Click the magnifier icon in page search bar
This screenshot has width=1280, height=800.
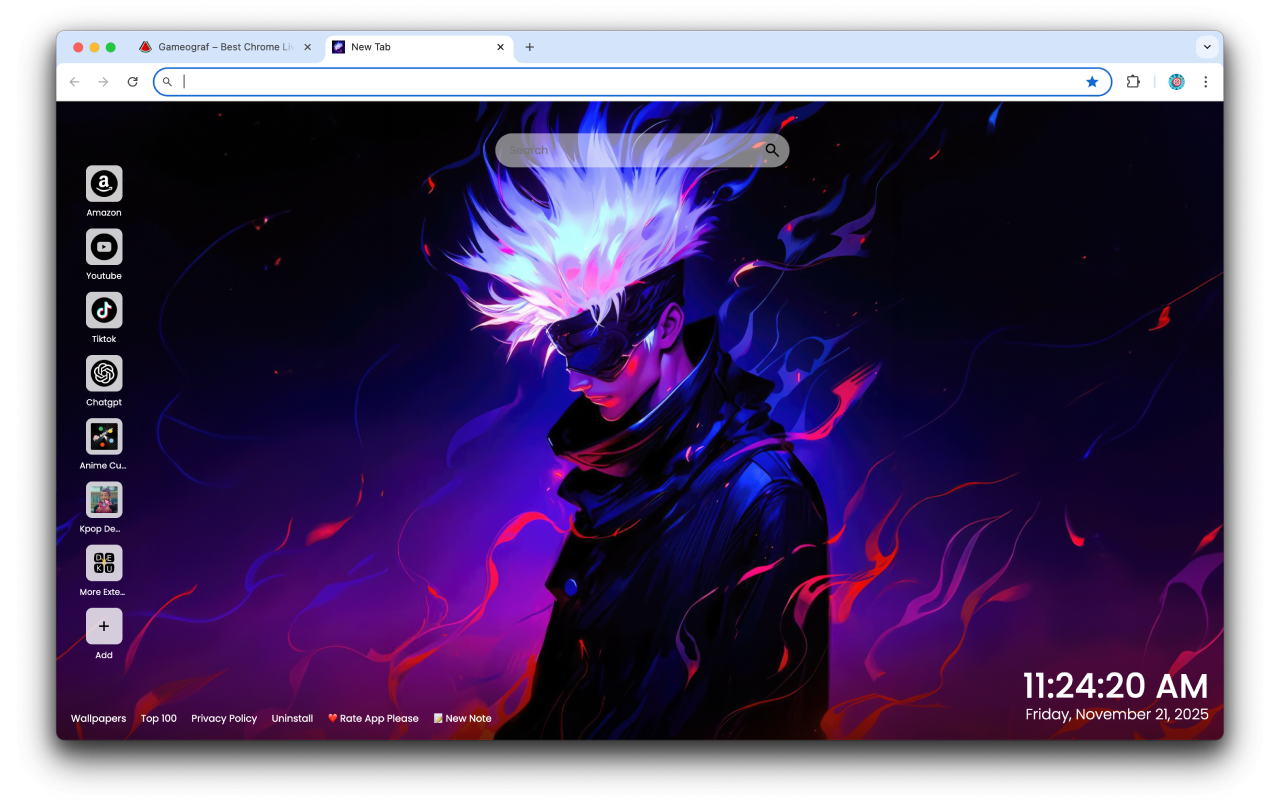coord(772,150)
